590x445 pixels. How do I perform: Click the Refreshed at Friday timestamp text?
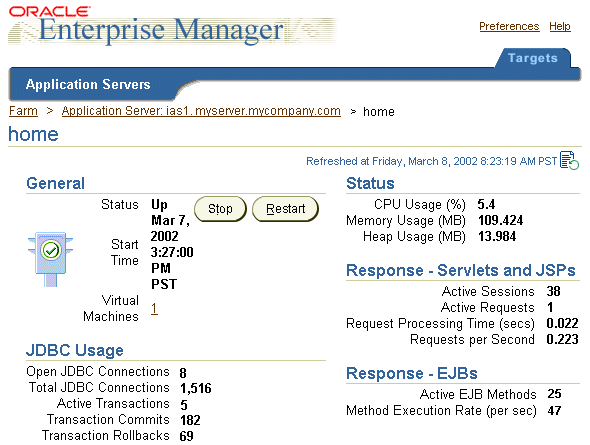431,161
